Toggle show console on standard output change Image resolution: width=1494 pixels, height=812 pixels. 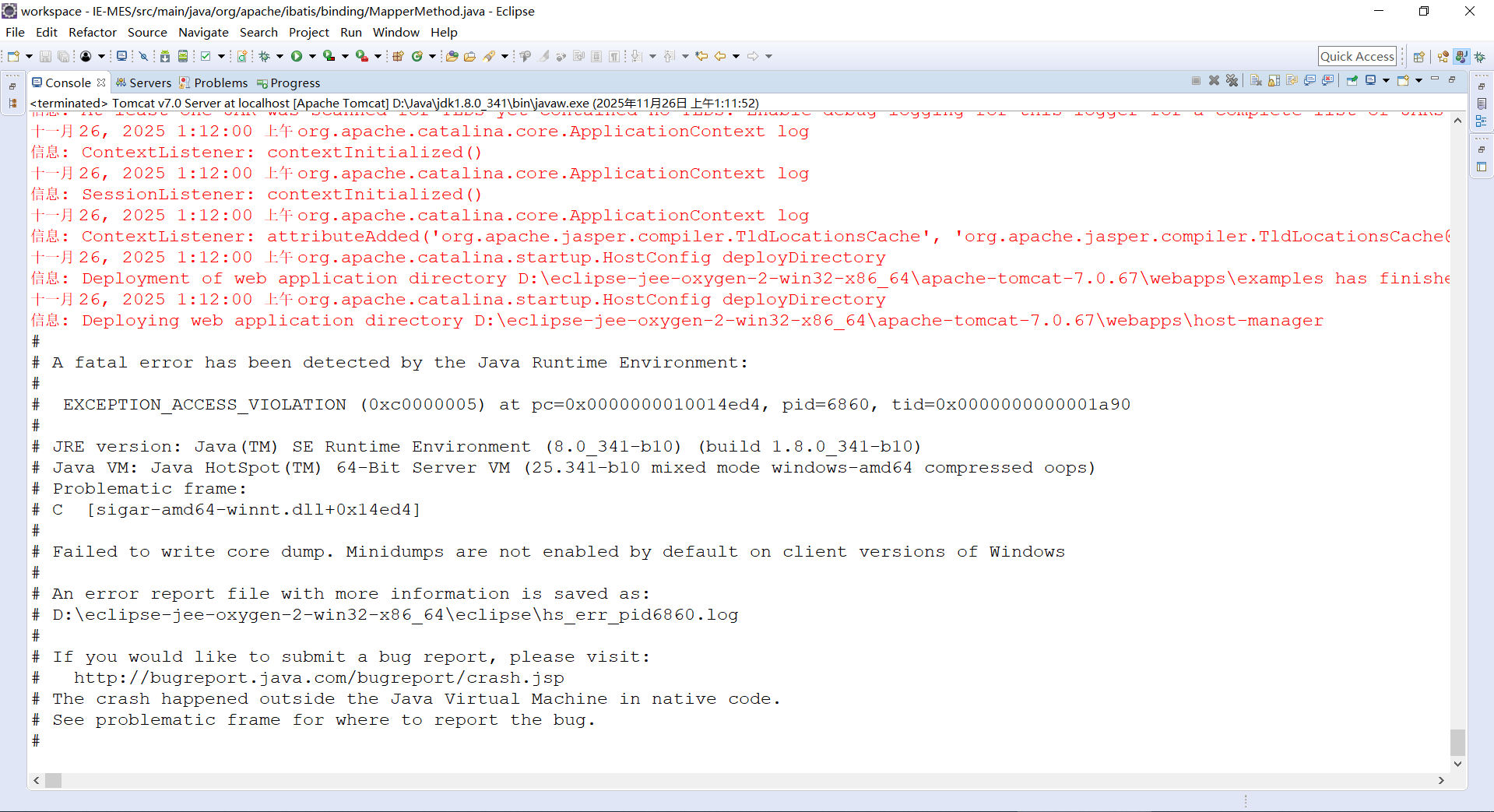pos(1309,80)
